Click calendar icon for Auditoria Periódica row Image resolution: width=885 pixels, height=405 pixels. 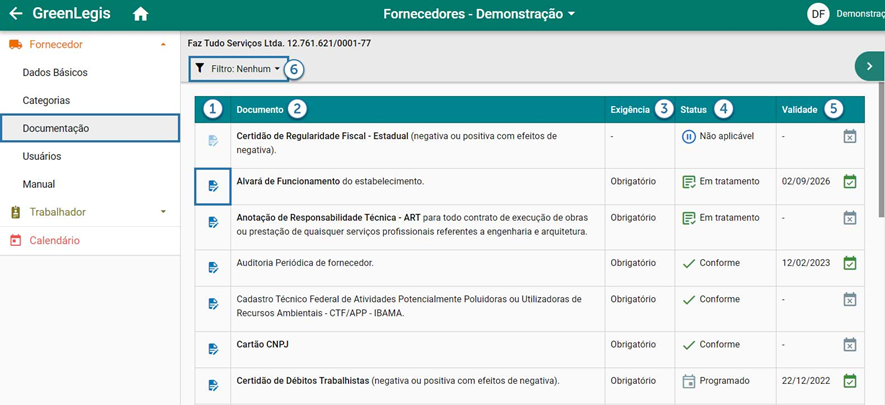coord(849,263)
